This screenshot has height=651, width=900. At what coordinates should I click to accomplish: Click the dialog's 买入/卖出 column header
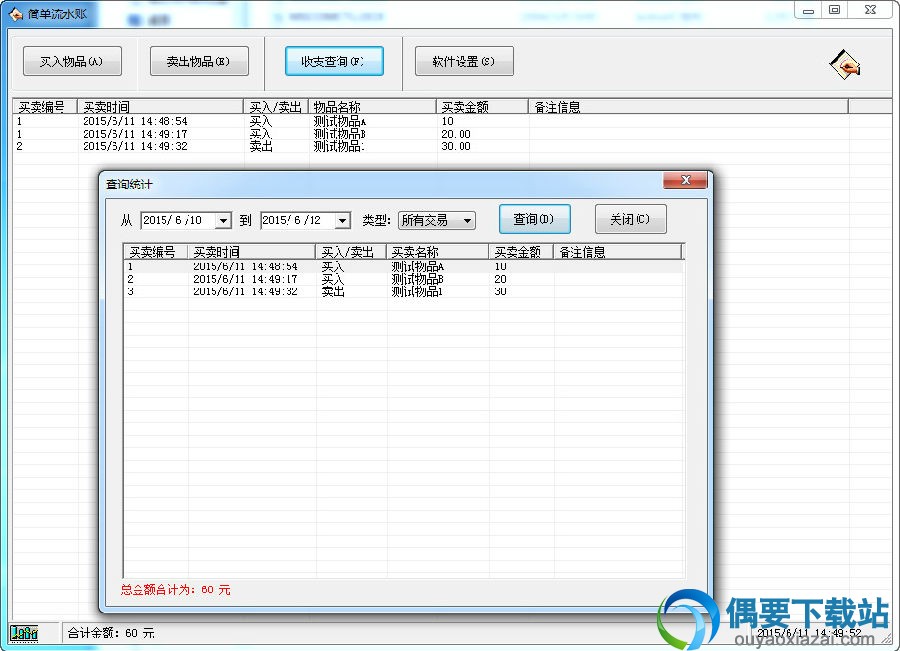pyautogui.click(x=351, y=252)
